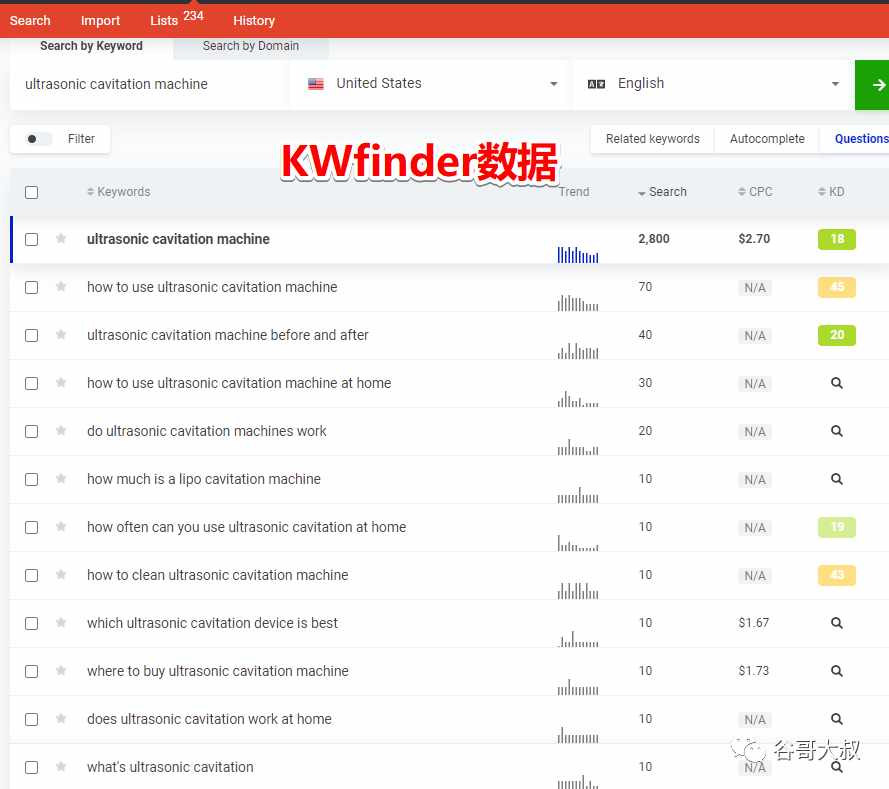Click the $1.67 CPC value

[753, 623]
